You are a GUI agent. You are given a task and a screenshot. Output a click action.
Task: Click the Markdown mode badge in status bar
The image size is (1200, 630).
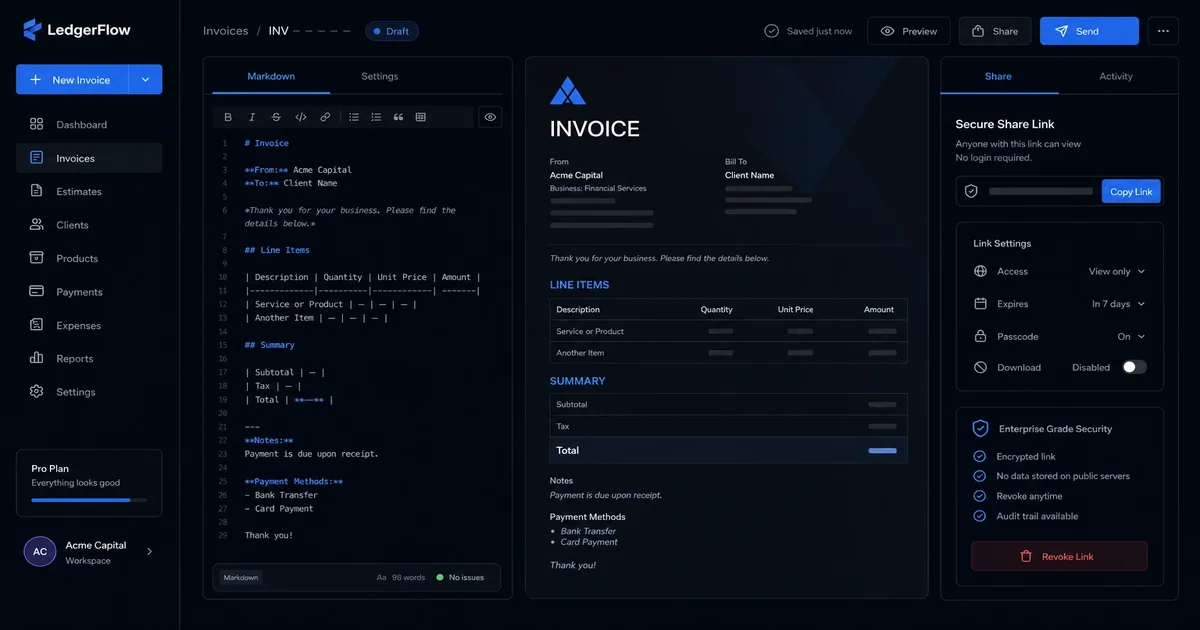[241, 577]
